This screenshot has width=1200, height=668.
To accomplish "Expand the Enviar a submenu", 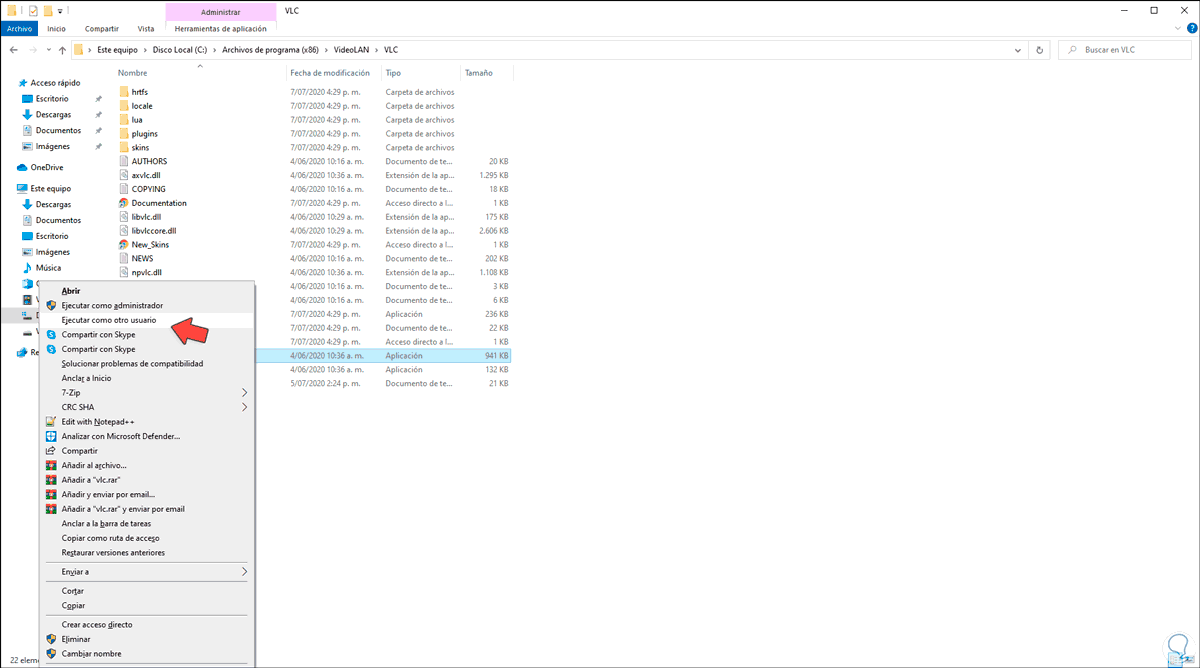I will point(244,572).
